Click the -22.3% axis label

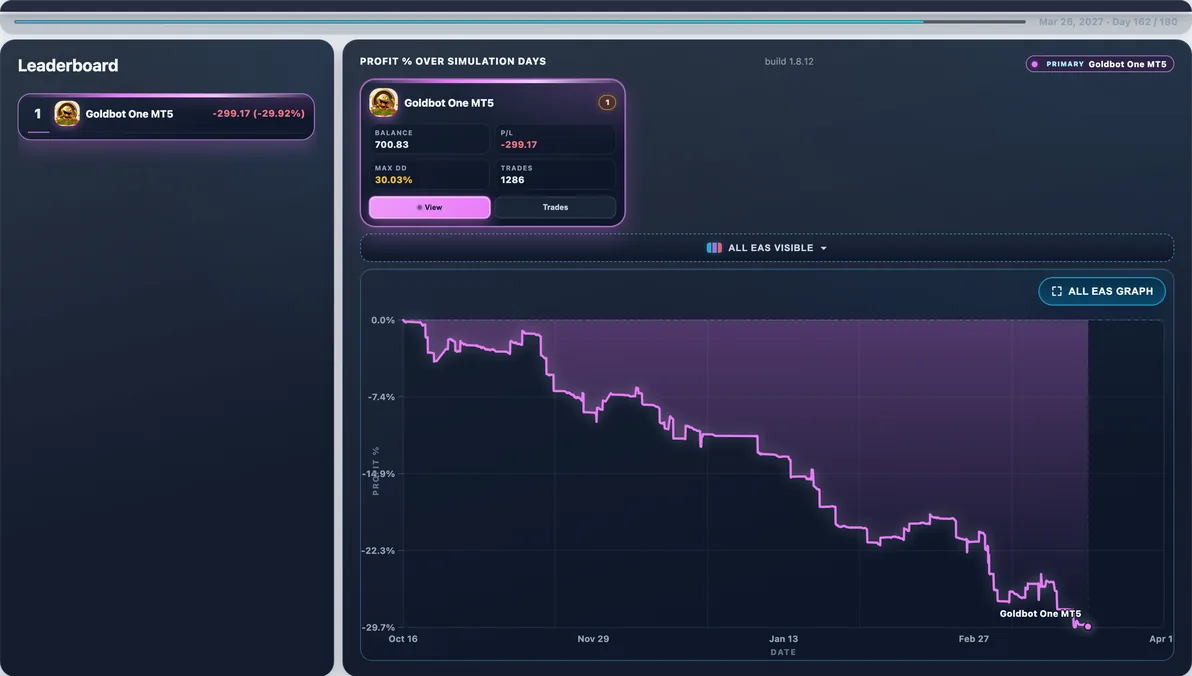(x=379, y=551)
